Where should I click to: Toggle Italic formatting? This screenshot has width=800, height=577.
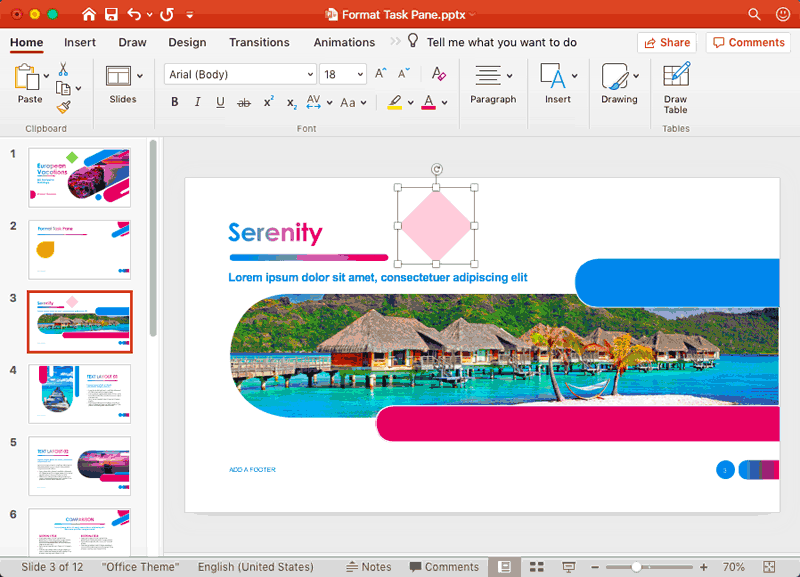coord(197,102)
